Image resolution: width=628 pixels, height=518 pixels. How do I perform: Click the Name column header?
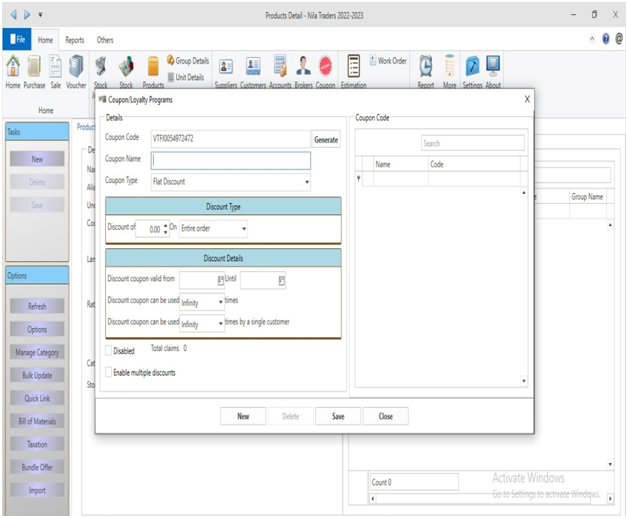[x=401, y=164]
